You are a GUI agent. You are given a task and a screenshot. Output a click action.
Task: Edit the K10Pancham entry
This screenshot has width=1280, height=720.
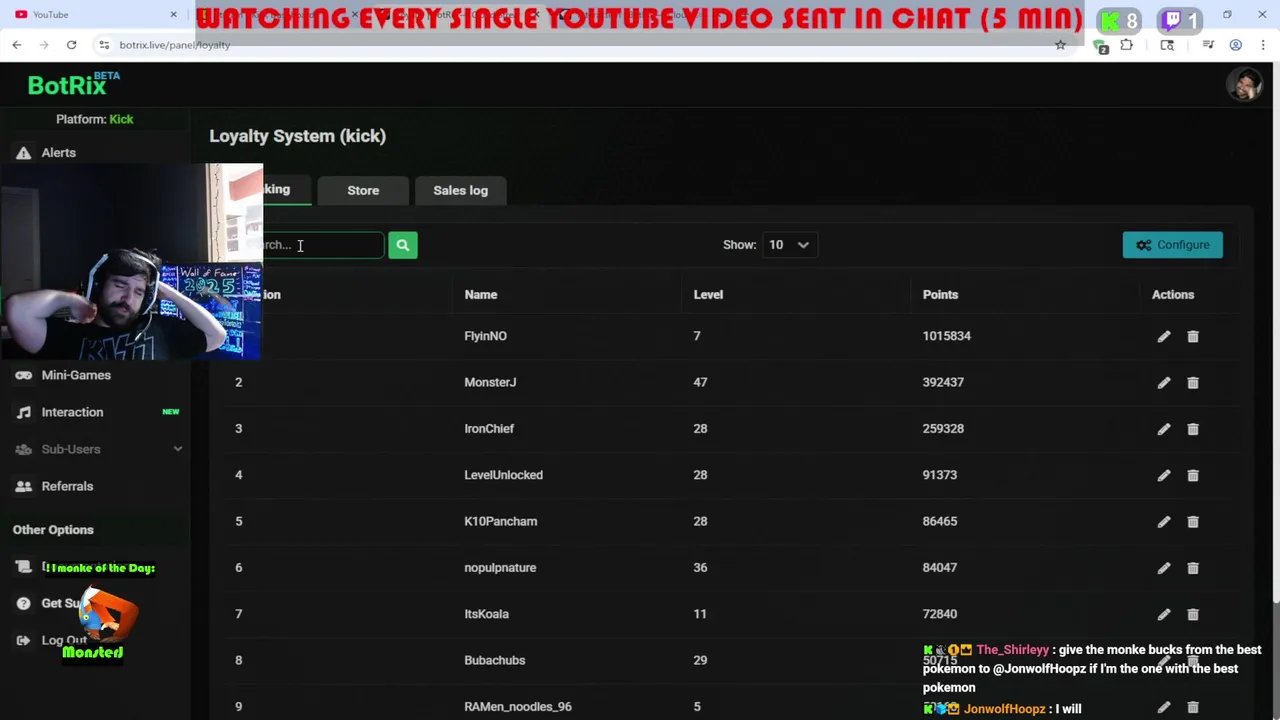click(1164, 522)
